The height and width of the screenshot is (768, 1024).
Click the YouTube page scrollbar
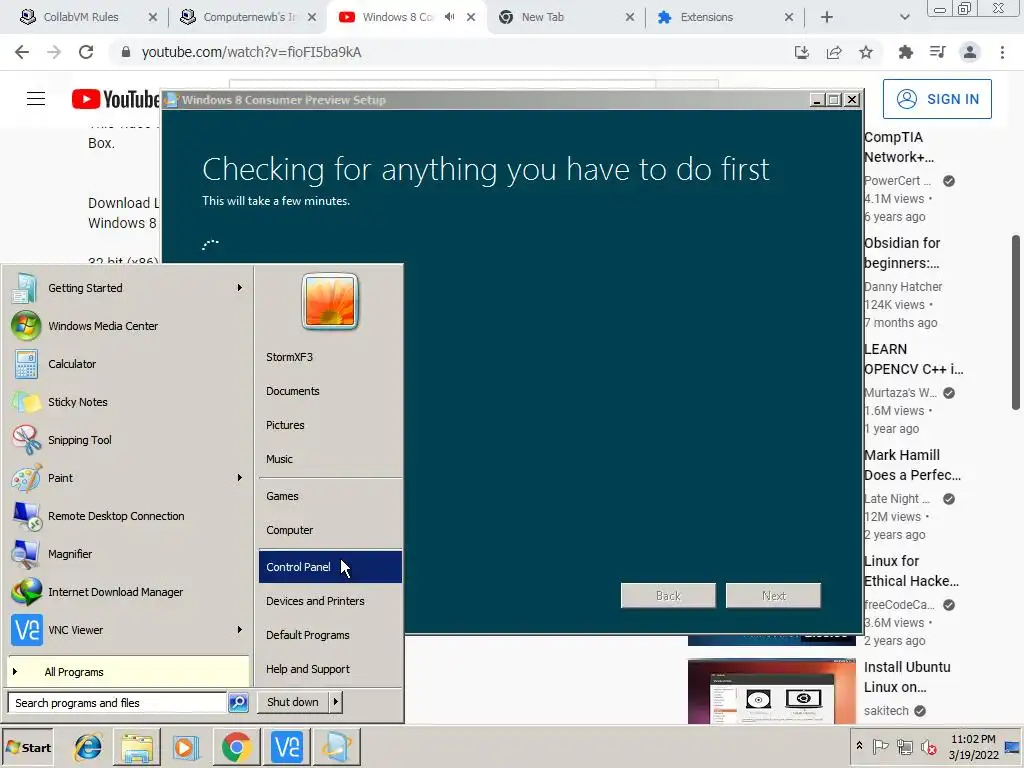coord(1016,323)
